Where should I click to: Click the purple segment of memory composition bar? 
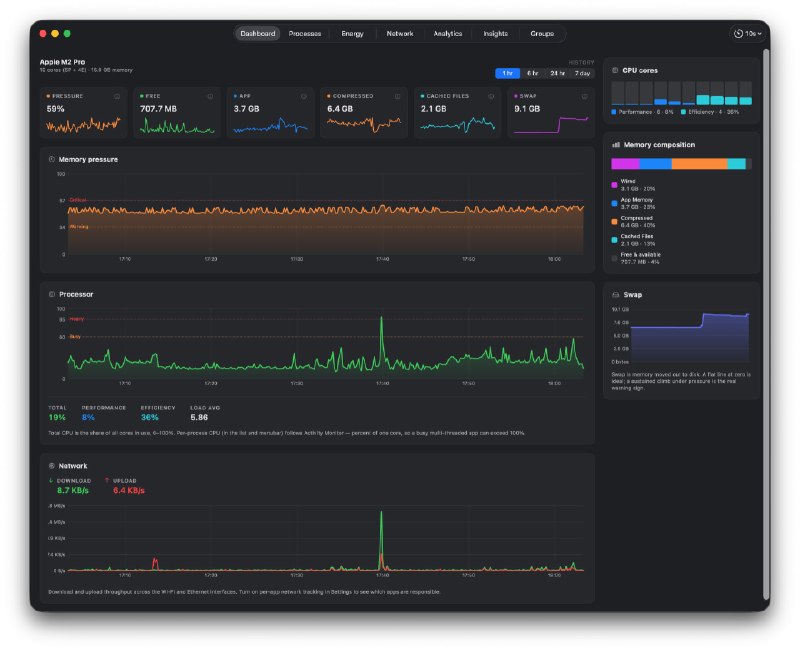(625, 164)
